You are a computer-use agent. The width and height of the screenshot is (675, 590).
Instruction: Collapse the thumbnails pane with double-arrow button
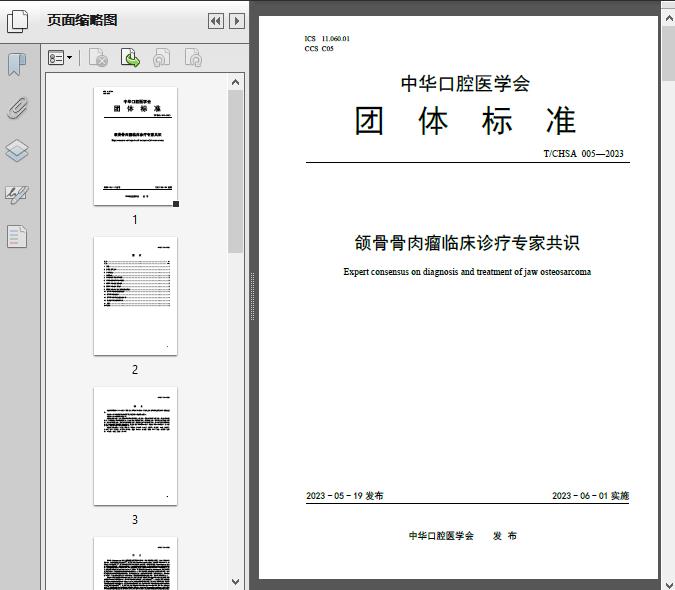(216, 21)
